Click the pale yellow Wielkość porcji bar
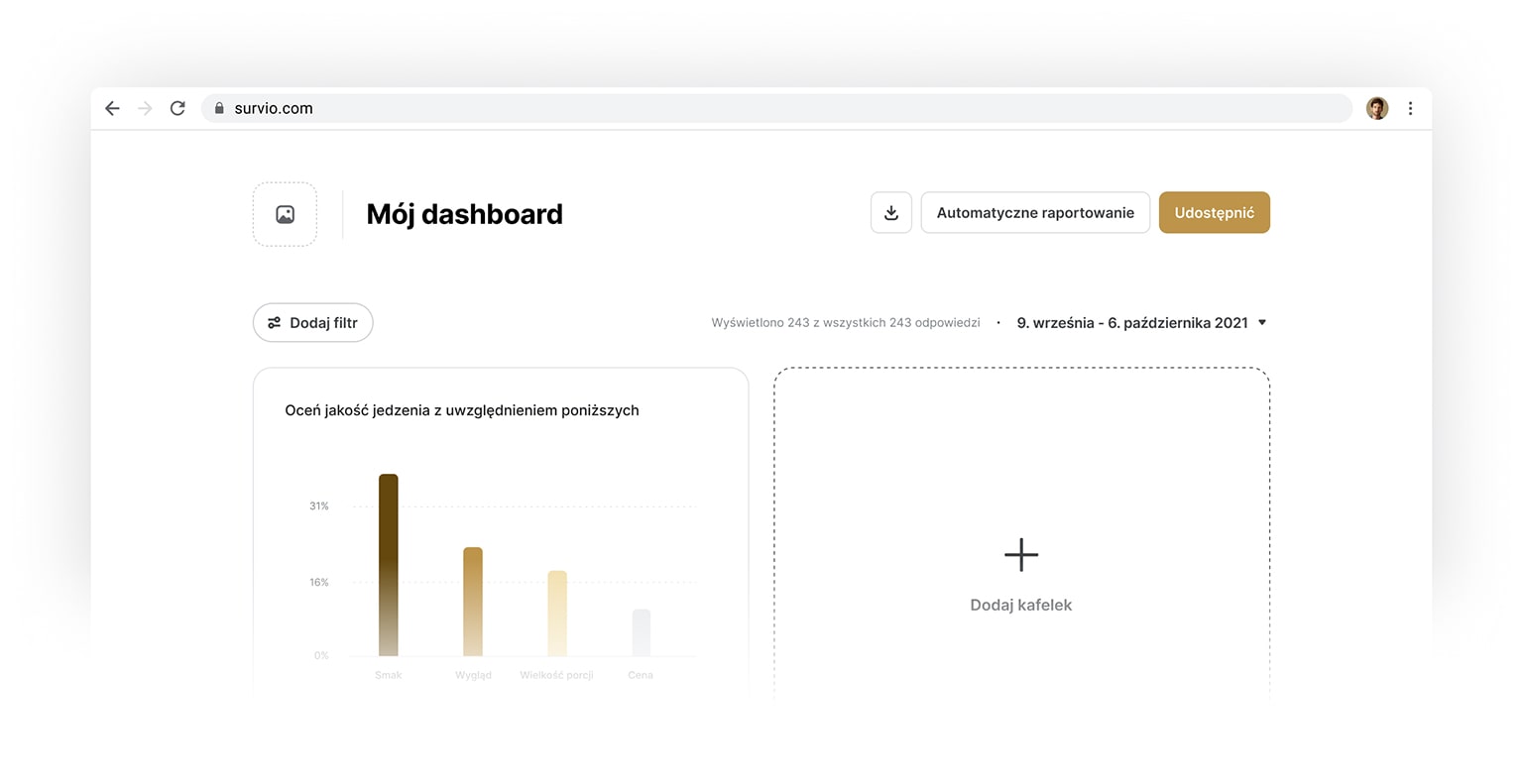The height and width of the screenshot is (784, 1523). (x=557, y=613)
